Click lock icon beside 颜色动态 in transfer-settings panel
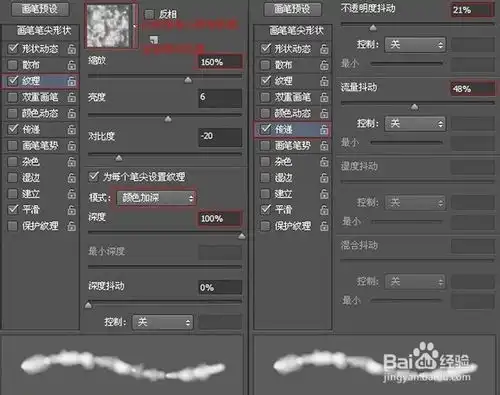 pos(324,113)
